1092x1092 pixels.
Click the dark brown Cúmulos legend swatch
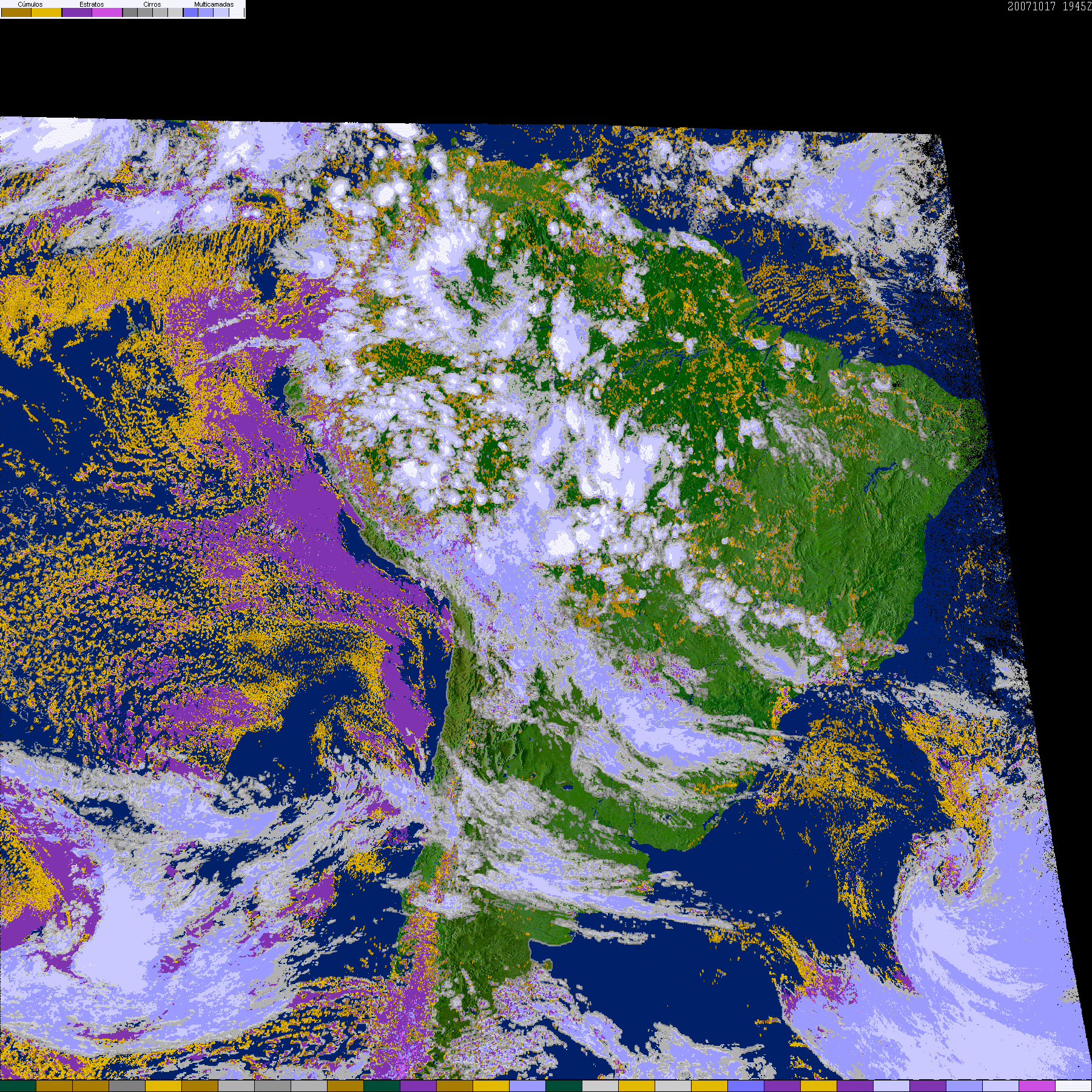point(16,12)
